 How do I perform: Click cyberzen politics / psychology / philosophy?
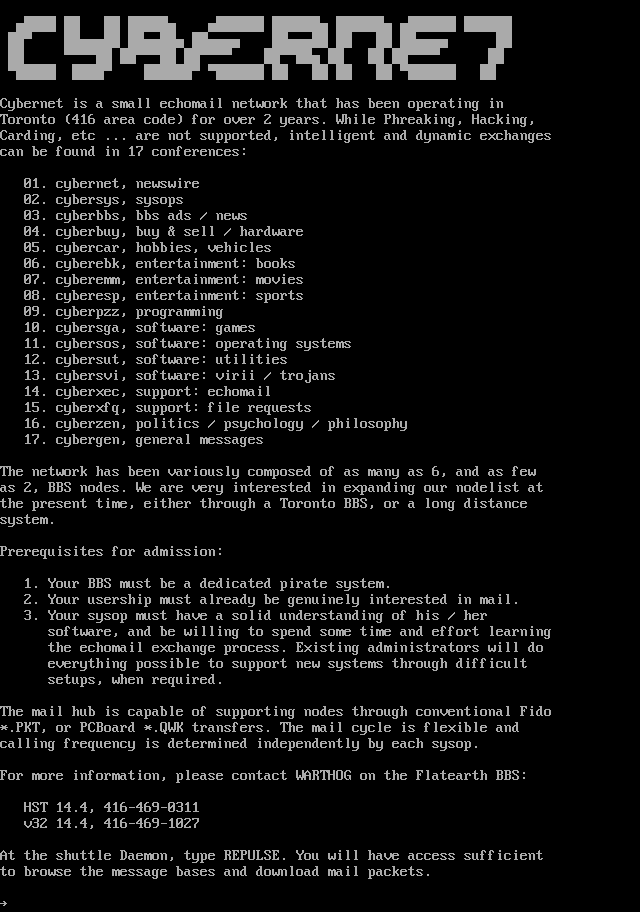coord(216,424)
